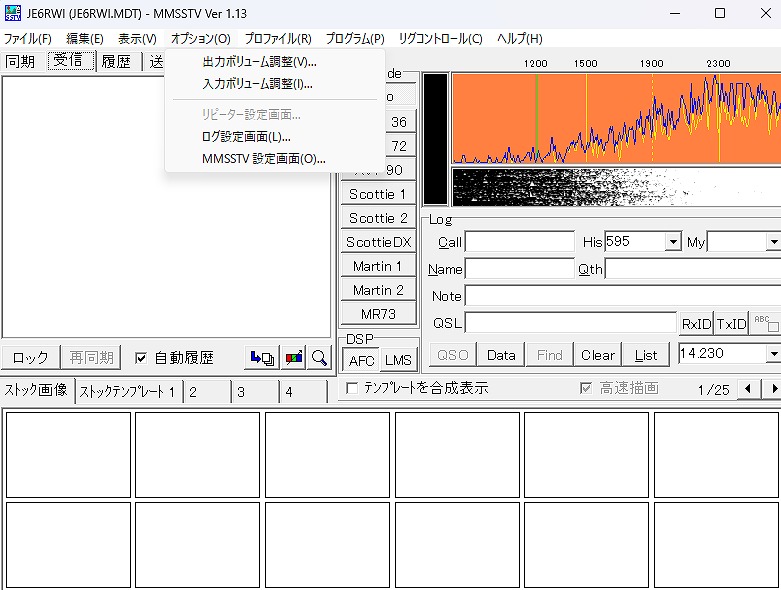Click the color adjustment icon beside the magnifier
The image size is (781, 590).
pos(294,357)
